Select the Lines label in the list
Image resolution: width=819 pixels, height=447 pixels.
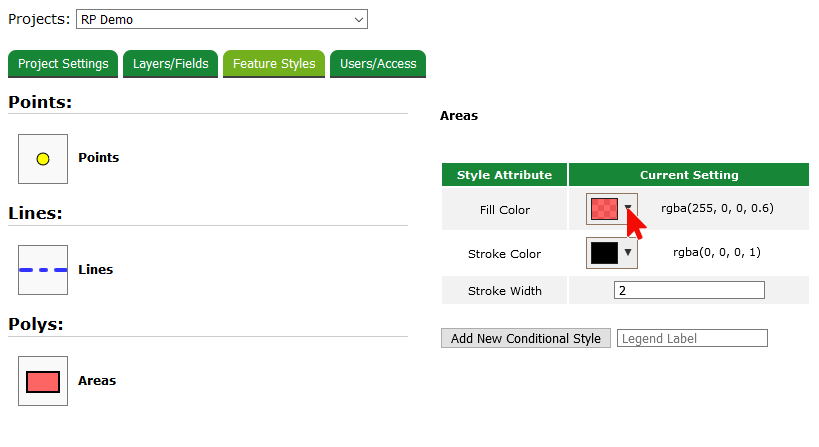point(95,270)
